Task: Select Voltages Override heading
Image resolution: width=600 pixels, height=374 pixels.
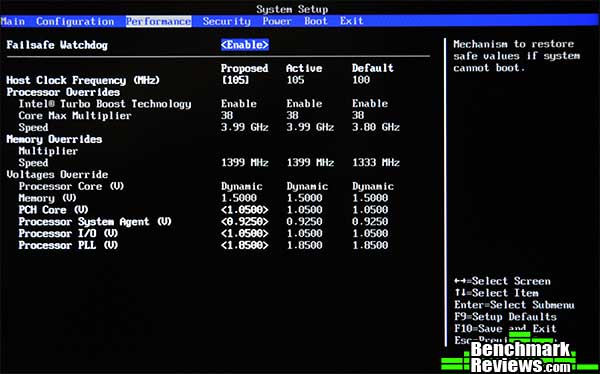Action: click(x=57, y=175)
